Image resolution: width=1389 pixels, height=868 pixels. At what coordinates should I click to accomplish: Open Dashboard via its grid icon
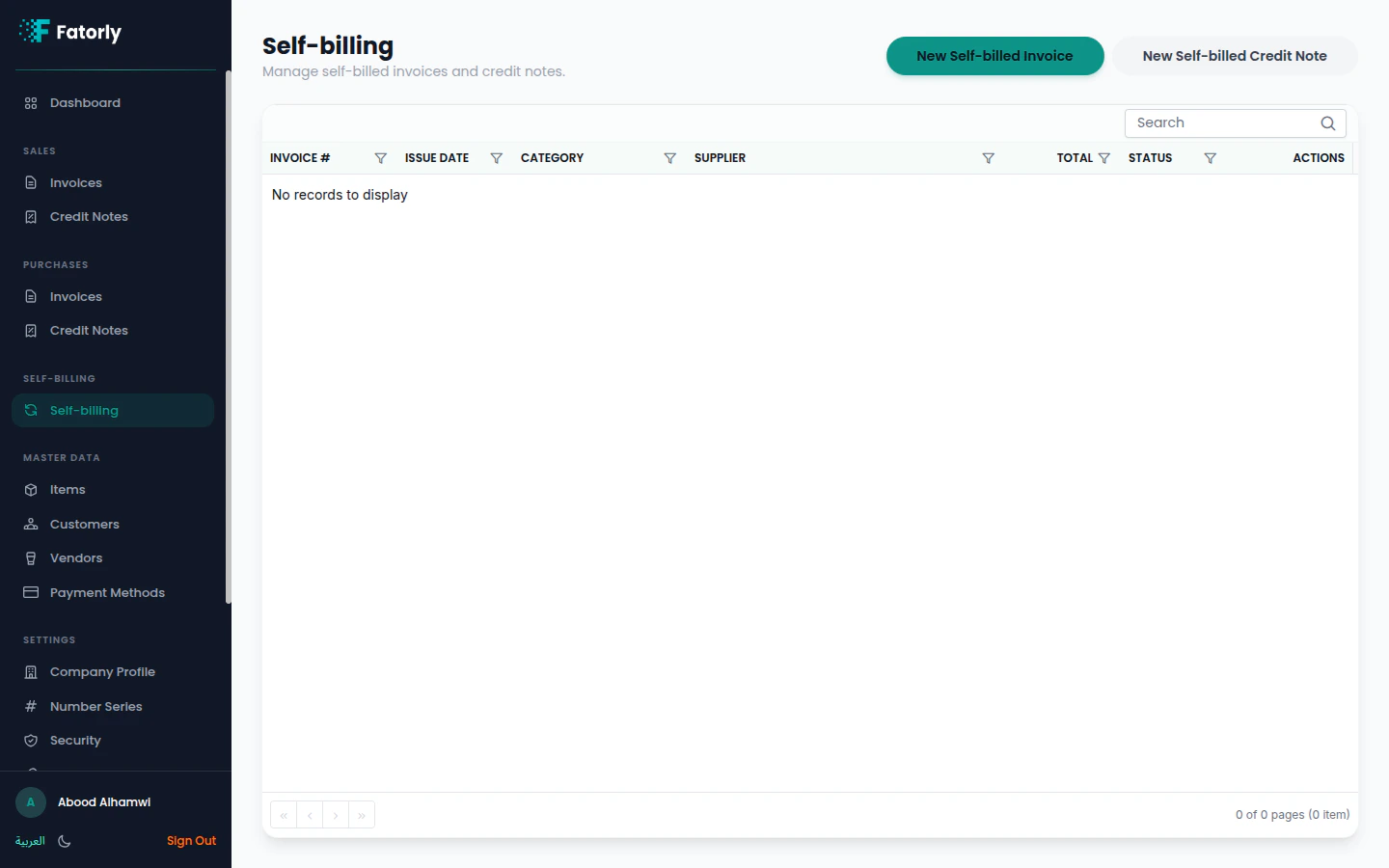(31, 103)
